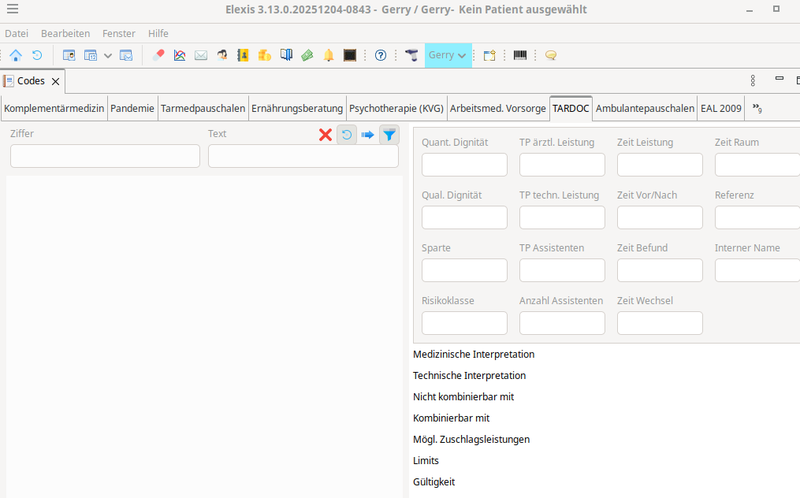Open the yellow address book icon
Screen dimensions: 800x498
[243, 55]
